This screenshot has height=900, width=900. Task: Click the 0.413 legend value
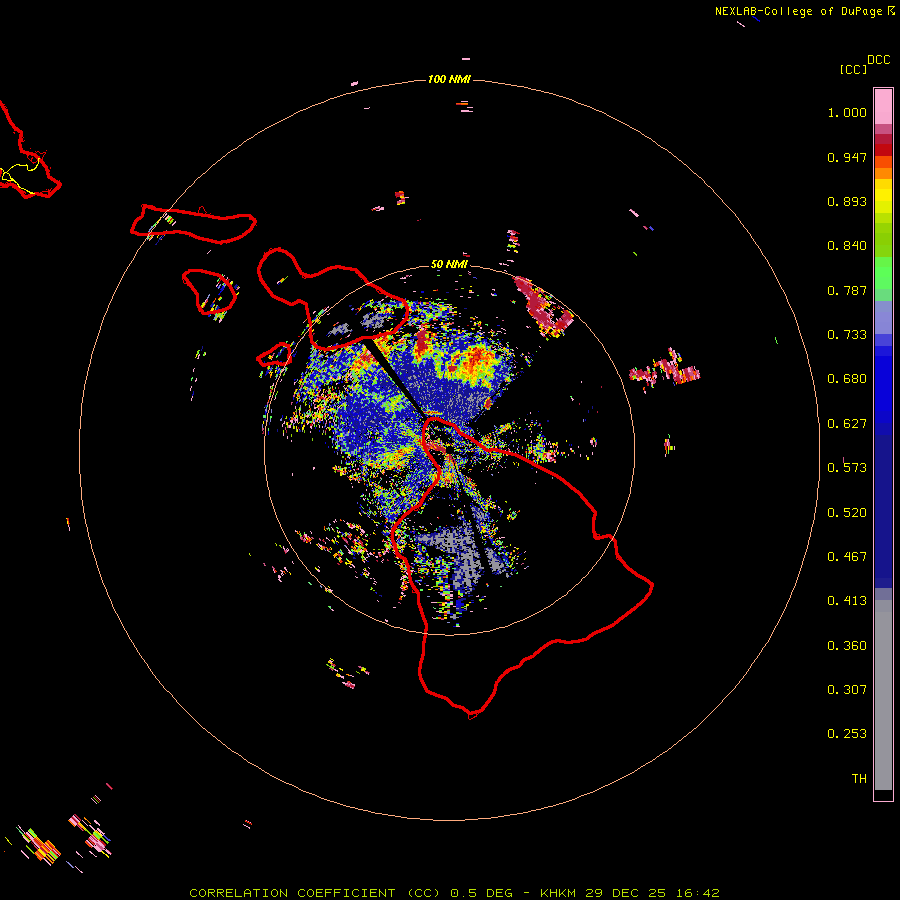(x=847, y=601)
